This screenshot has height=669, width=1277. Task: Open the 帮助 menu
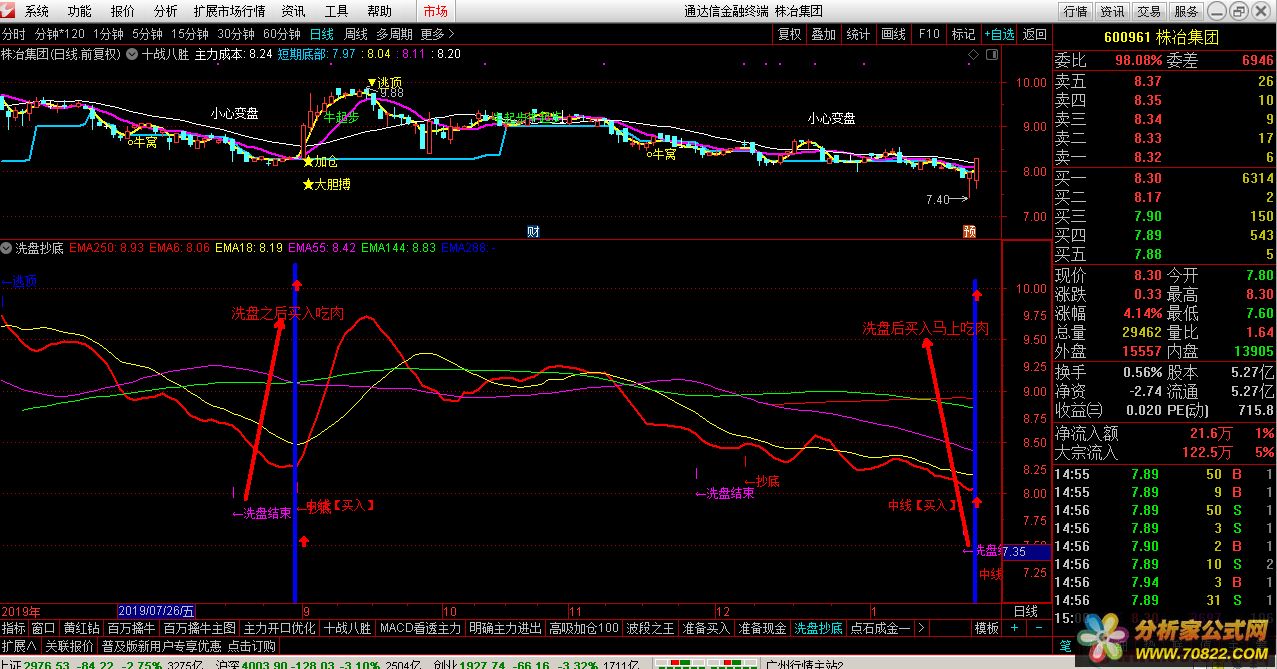coord(379,12)
